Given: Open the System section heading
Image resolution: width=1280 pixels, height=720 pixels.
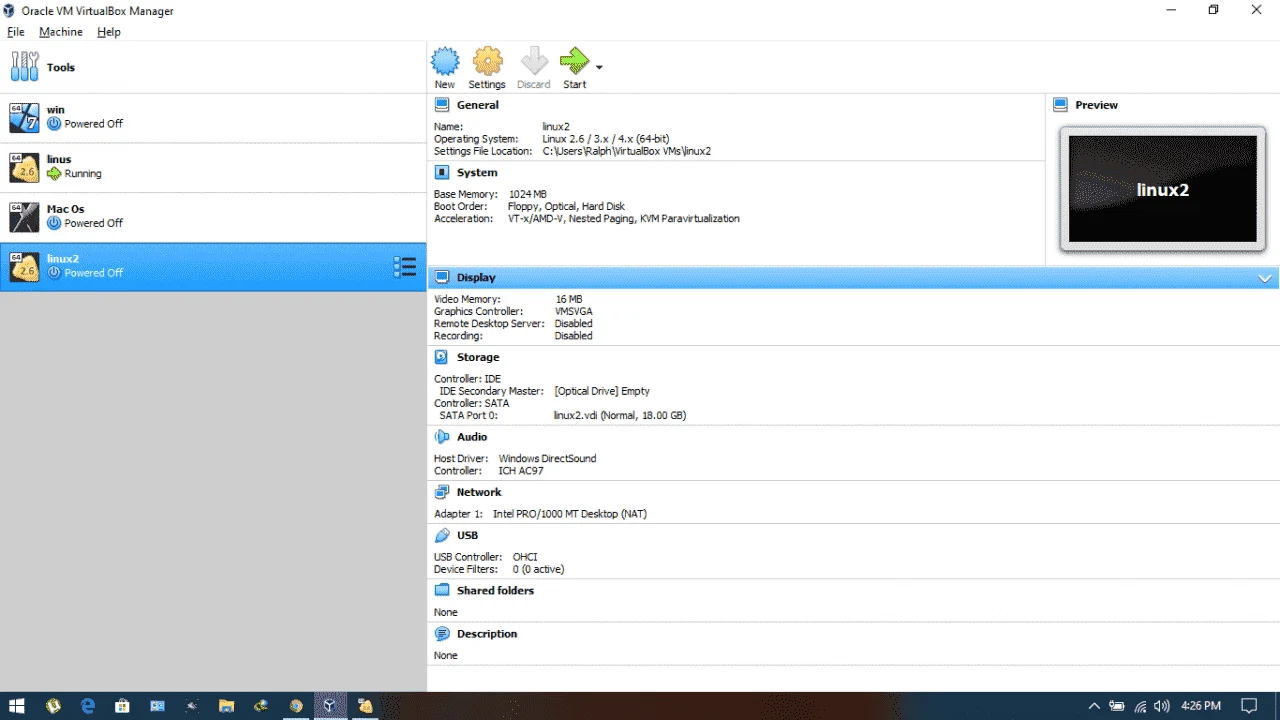Looking at the screenshot, I should pos(477,173).
